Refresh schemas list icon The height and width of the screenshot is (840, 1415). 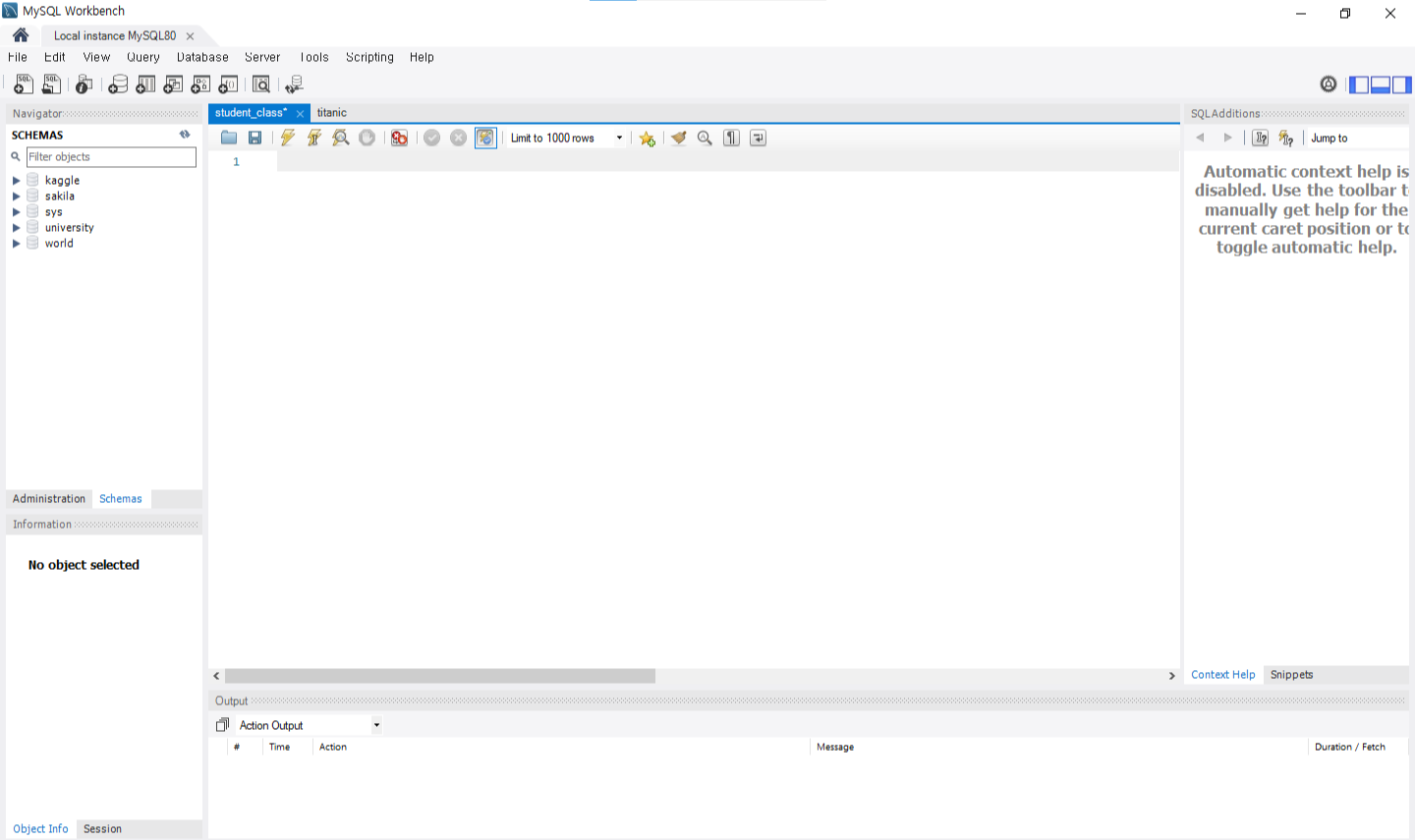click(x=185, y=135)
